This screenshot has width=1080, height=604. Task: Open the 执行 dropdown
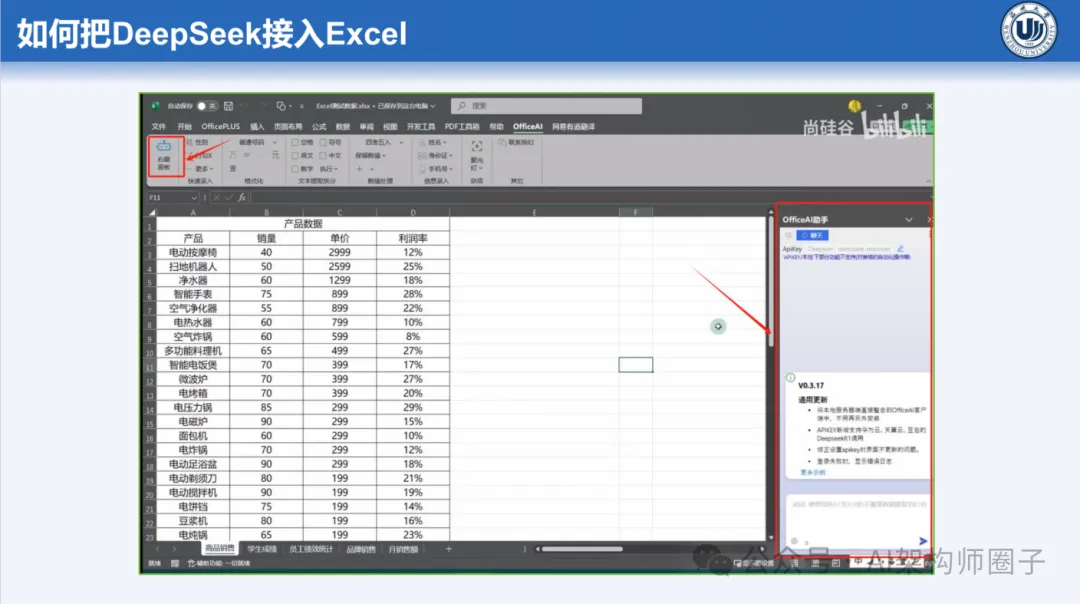[x=329, y=169]
